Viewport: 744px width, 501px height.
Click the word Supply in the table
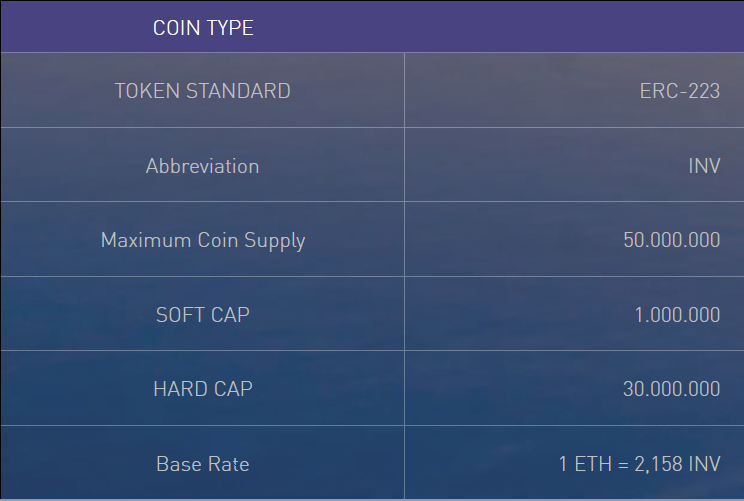click(x=275, y=241)
